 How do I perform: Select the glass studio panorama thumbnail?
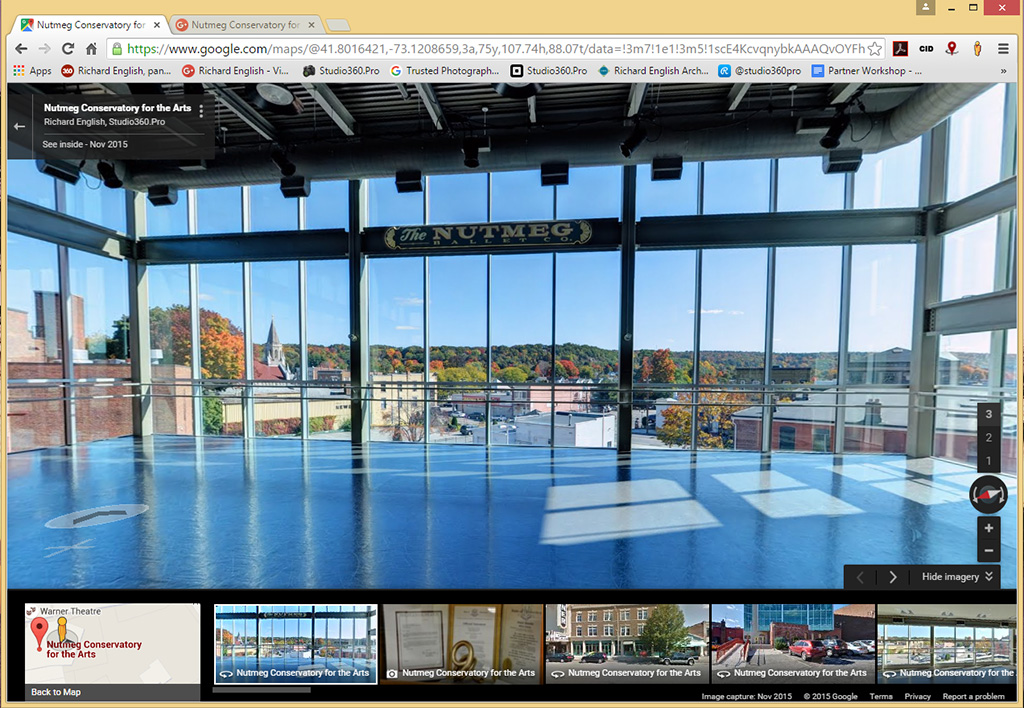point(296,643)
